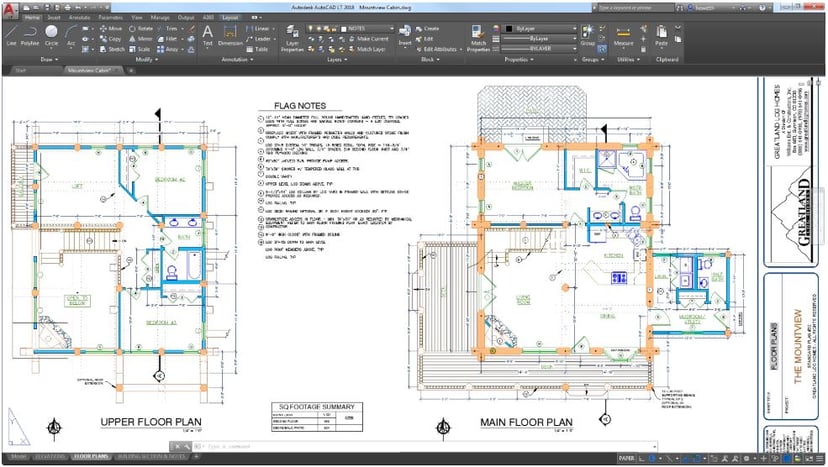Switch to the Output ribbon tab
The image size is (828, 467).
tap(186, 17)
